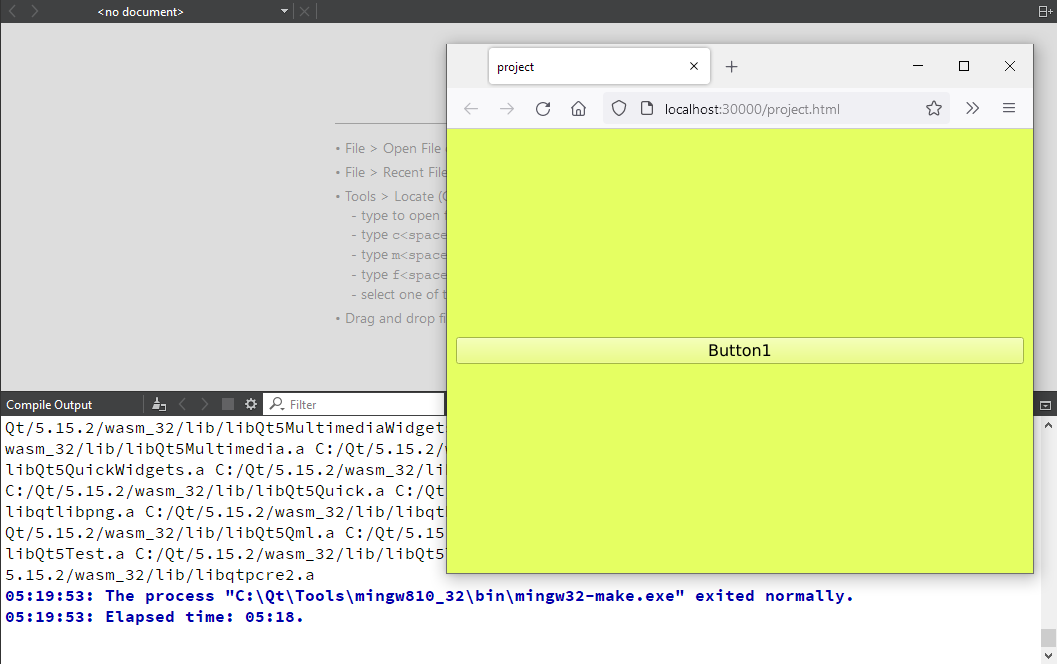The width and height of the screenshot is (1057, 664).
Task: Toggle bookmark star for project page
Action: 933,108
